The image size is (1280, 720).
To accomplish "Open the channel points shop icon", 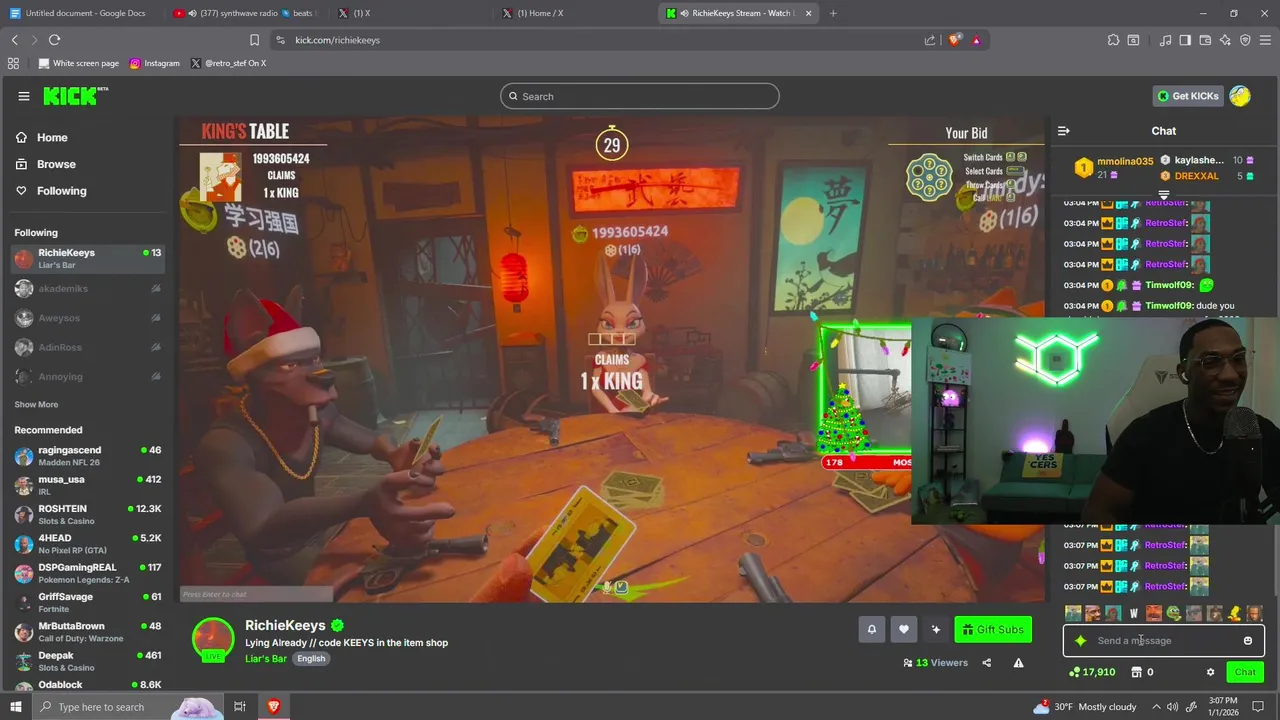I will [x=1136, y=672].
